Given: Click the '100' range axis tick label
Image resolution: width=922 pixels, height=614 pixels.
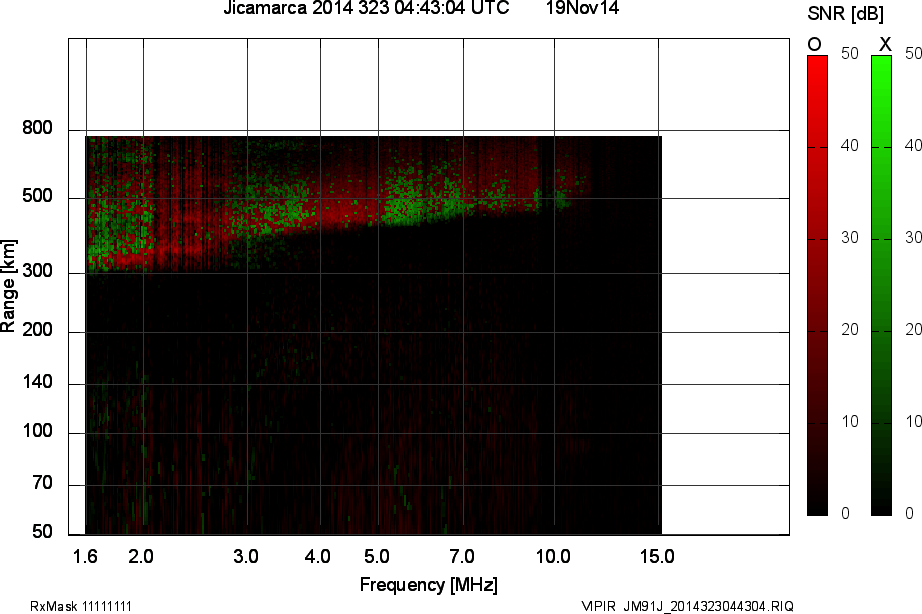Looking at the screenshot, I should click(x=37, y=431).
